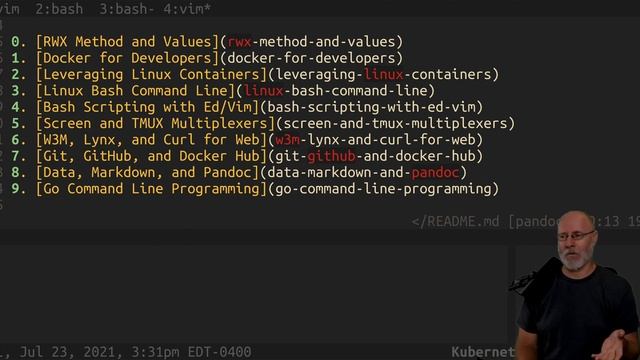Click the linux-bash-command-line URL path
The height and width of the screenshot is (360, 640).
tap(336, 91)
